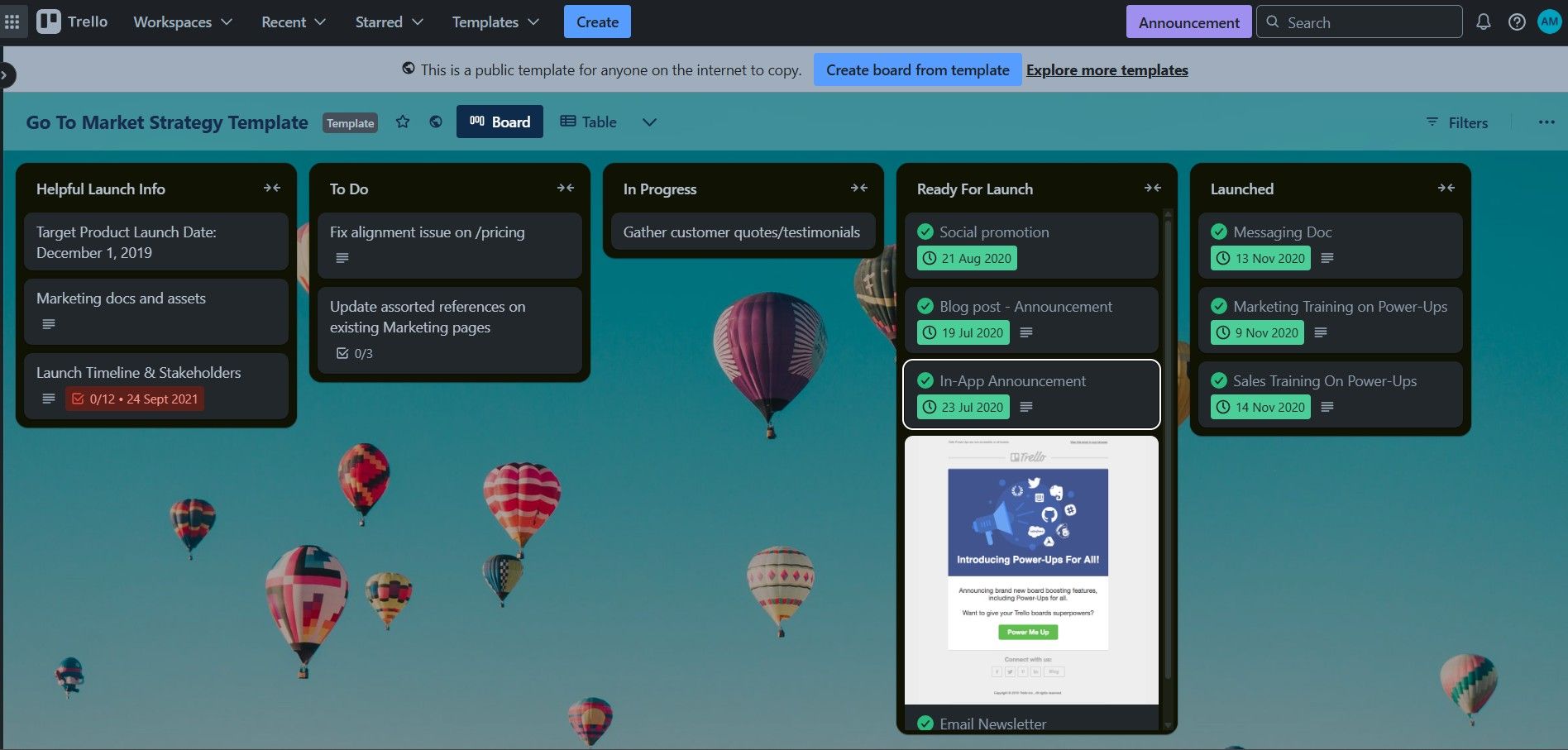Open the board menu three dots
This screenshot has height=750, width=1568.
[1546, 122]
